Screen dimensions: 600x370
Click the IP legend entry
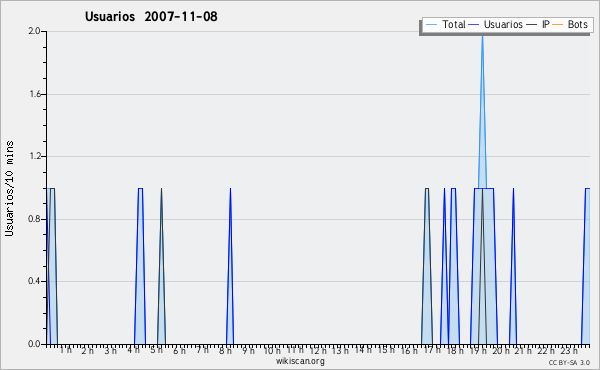click(538, 24)
